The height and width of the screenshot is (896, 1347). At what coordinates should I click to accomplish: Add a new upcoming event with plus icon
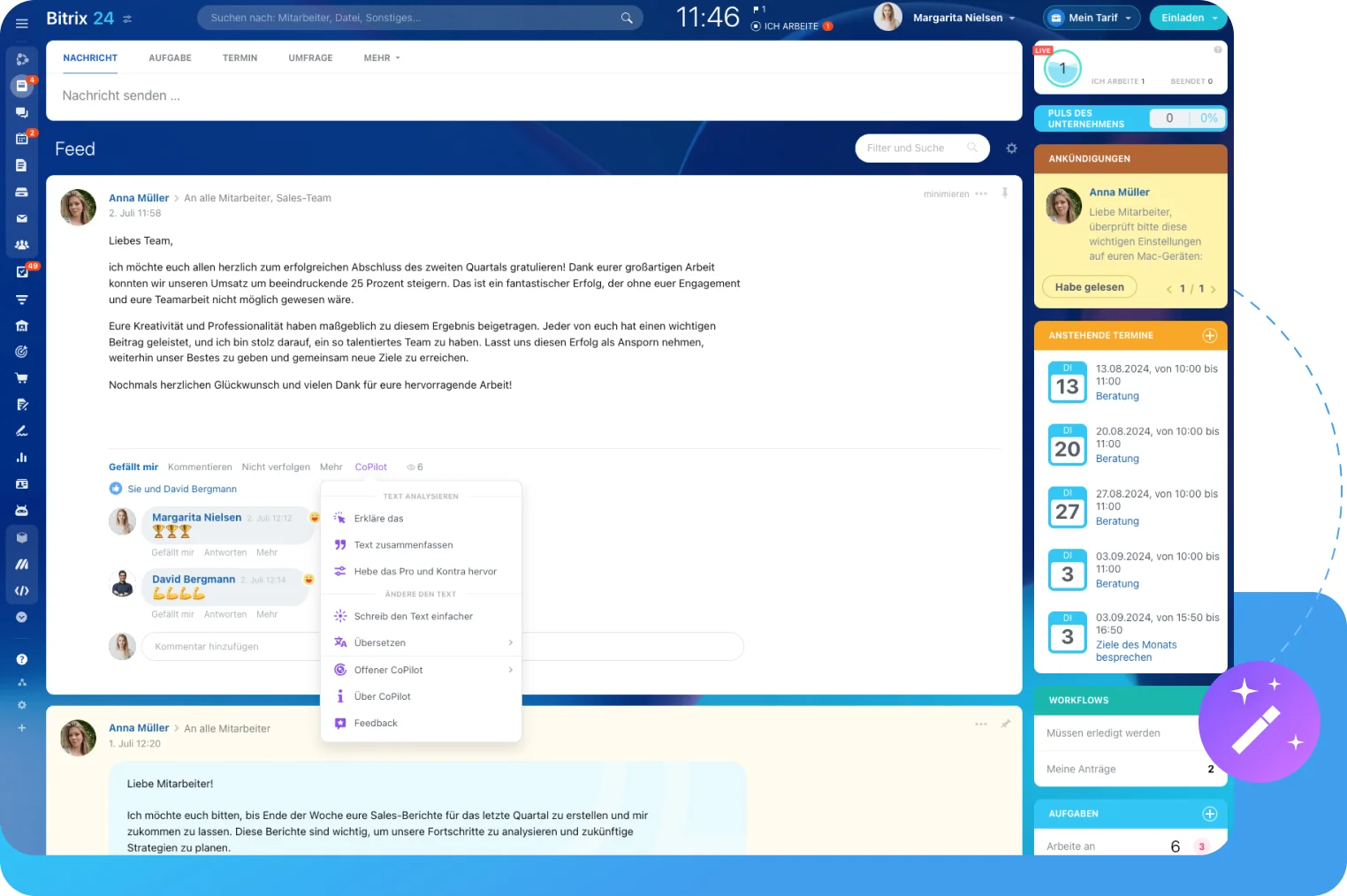[x=1210, y=336]
